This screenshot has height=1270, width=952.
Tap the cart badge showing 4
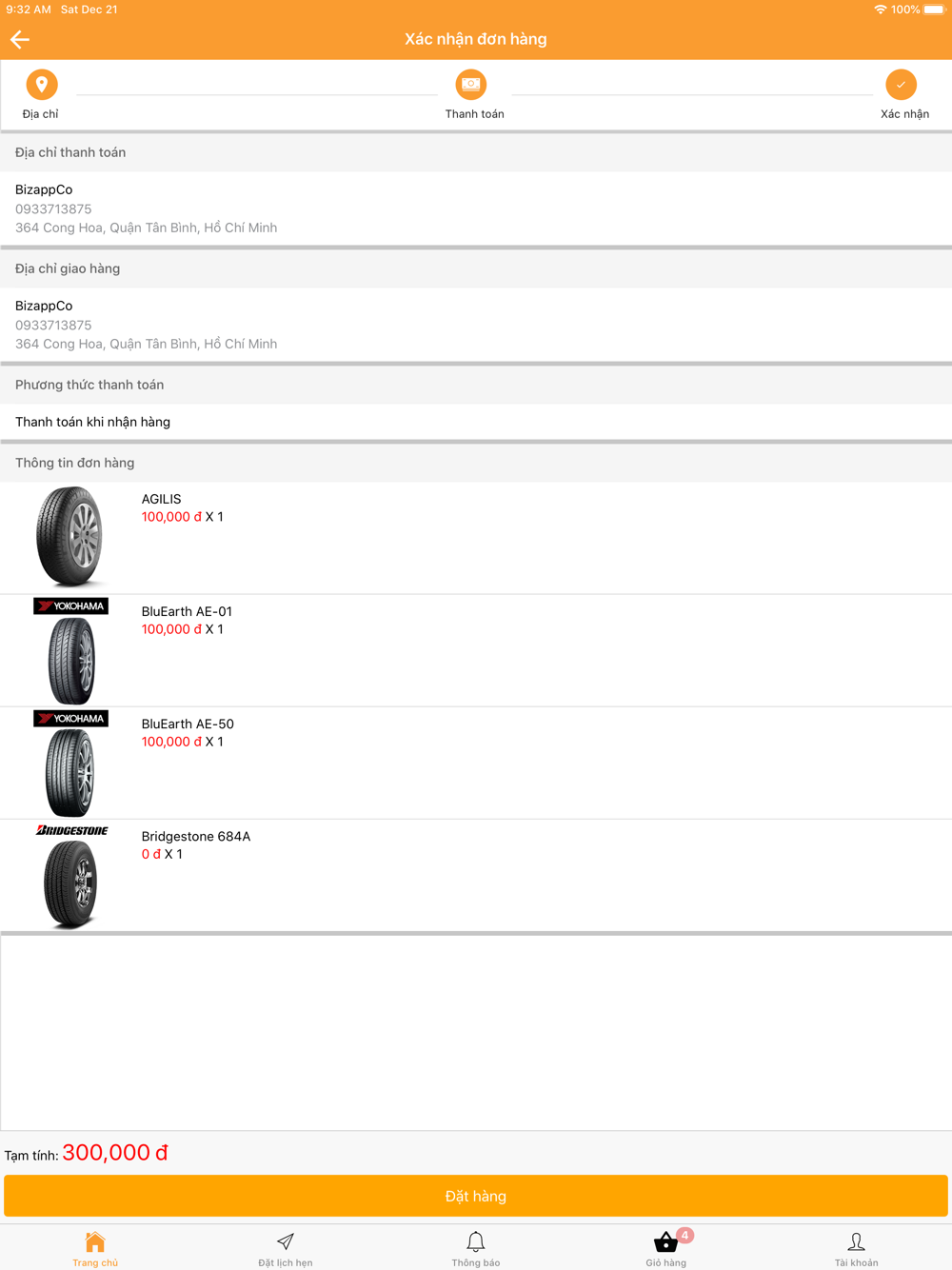coord(685,1235)
